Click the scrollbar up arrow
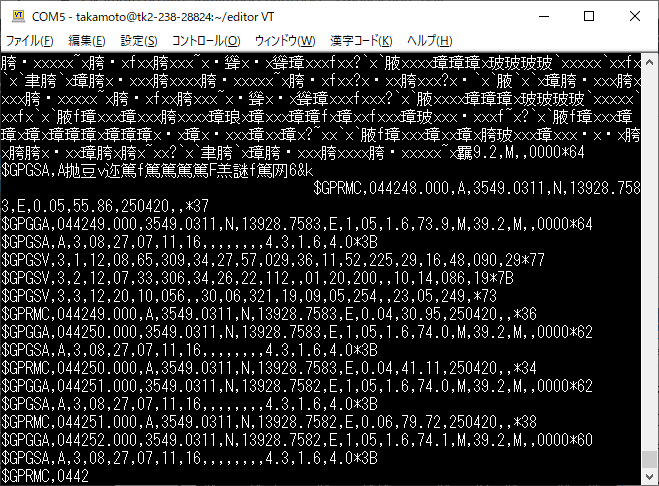659x486 pixels. point(649,62)
